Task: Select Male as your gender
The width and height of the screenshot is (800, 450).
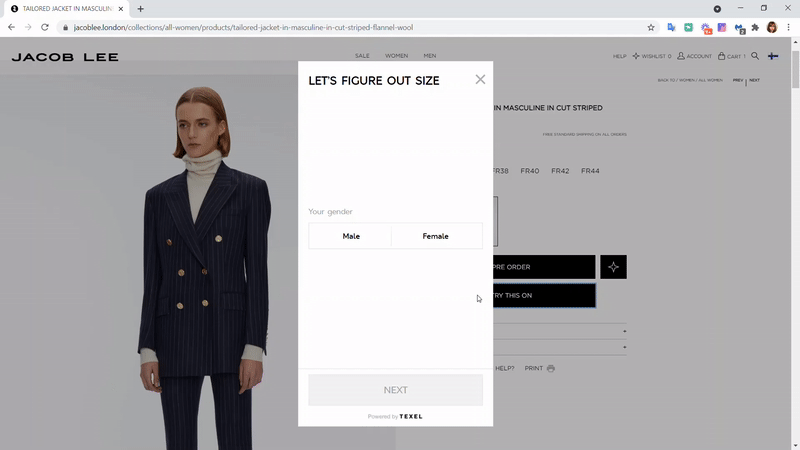Action: (351, 236)
